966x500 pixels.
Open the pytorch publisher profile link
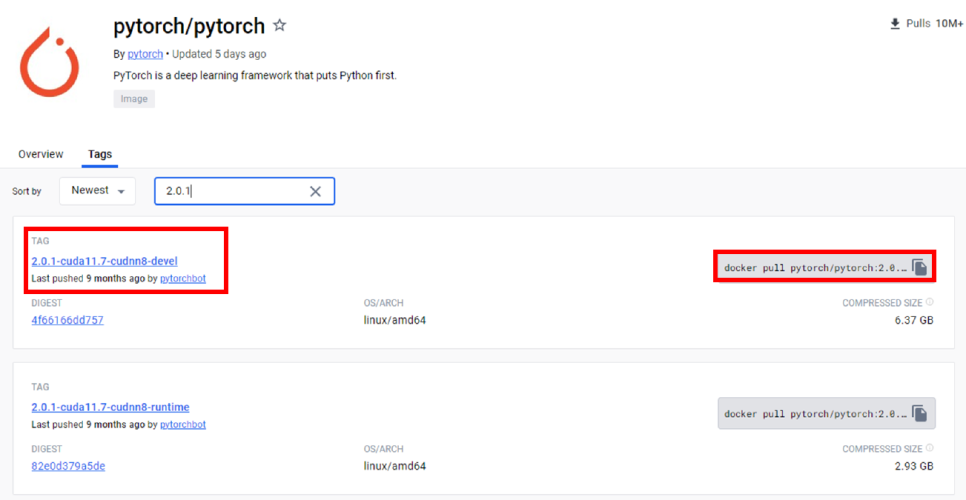[x=145, y=54]
